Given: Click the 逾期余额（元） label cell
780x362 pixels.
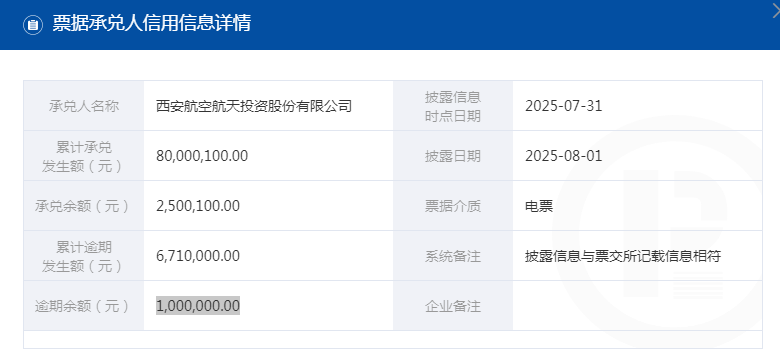Looking at the screenshot, I should pyautogui.click(x=84, y=306).
